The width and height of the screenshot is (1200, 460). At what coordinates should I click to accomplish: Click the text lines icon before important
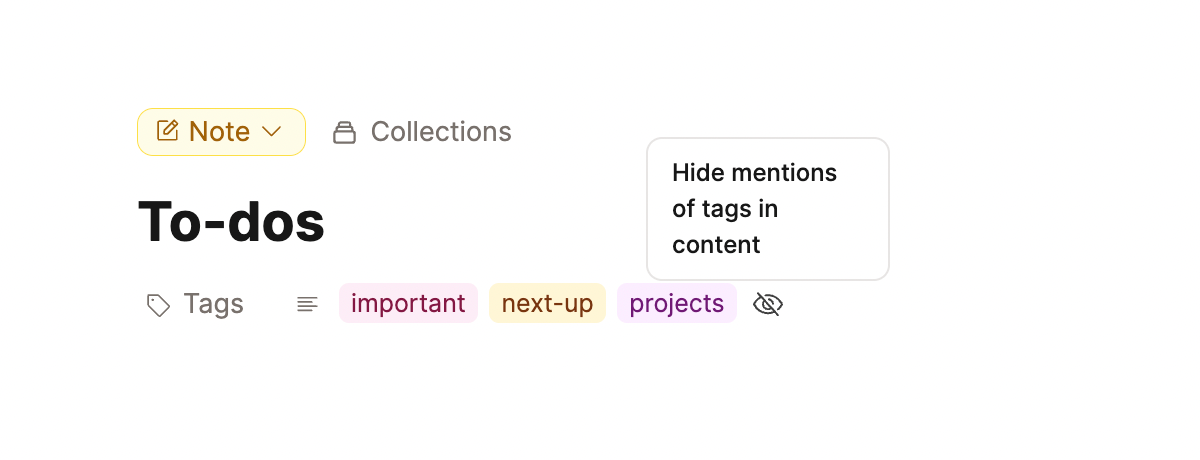coord(307,304)
